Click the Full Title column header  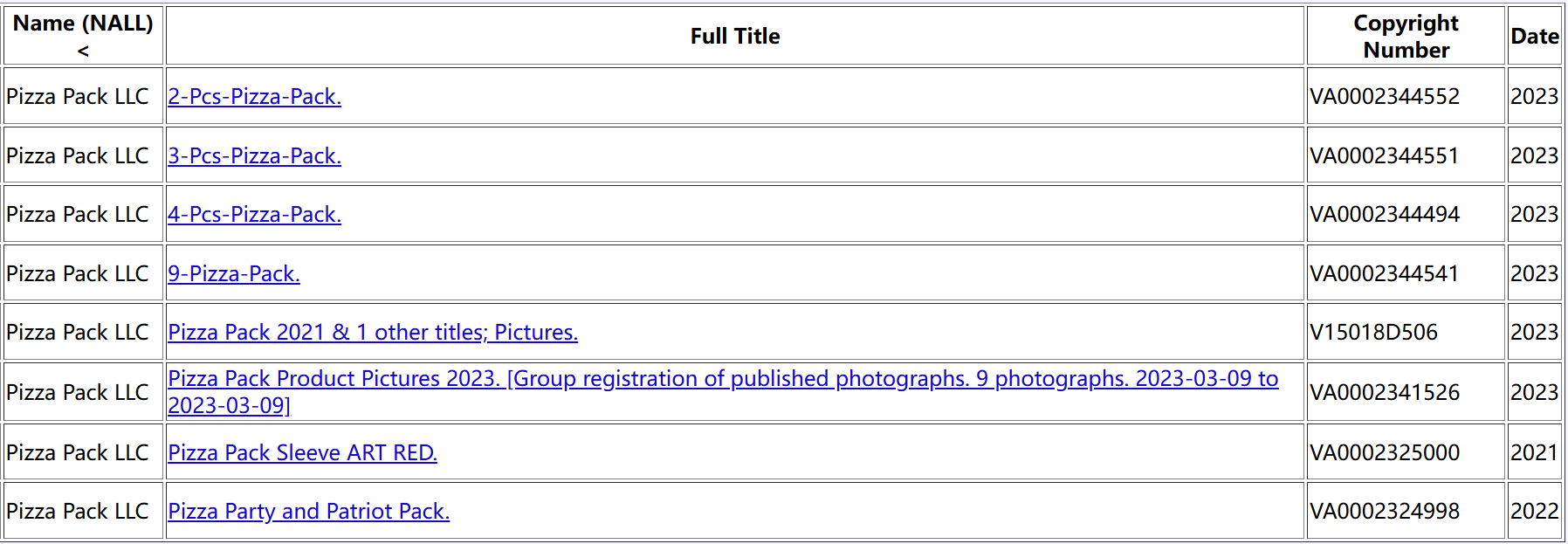click(735, 36)
